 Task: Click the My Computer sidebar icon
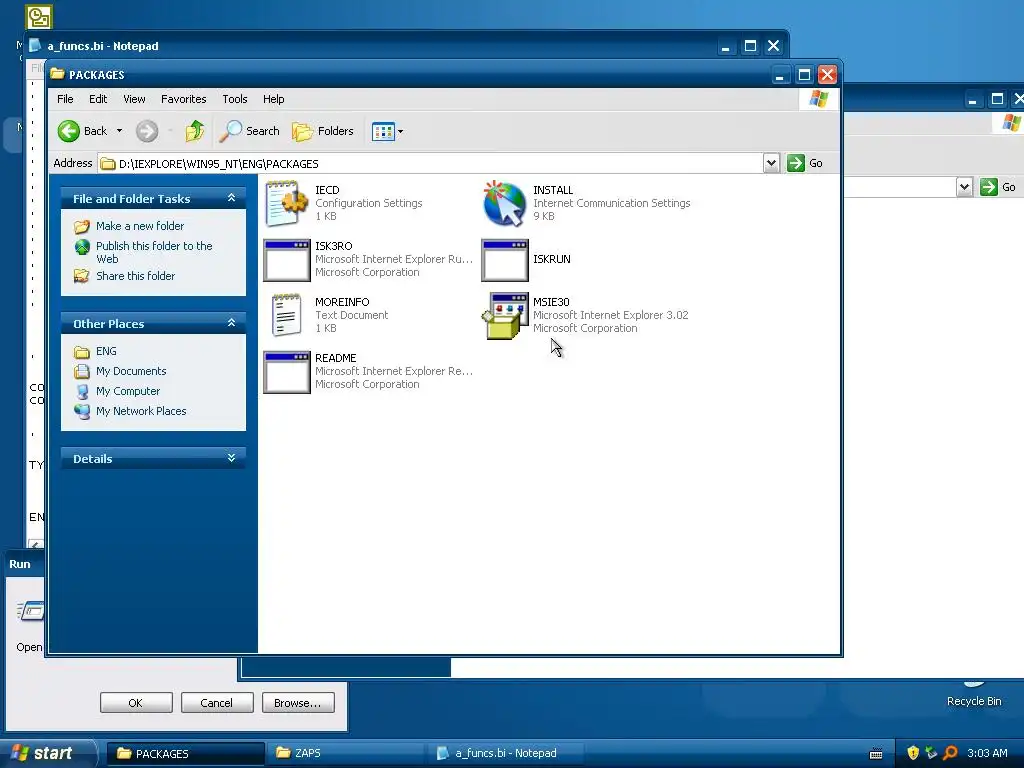tap(82, 391)
